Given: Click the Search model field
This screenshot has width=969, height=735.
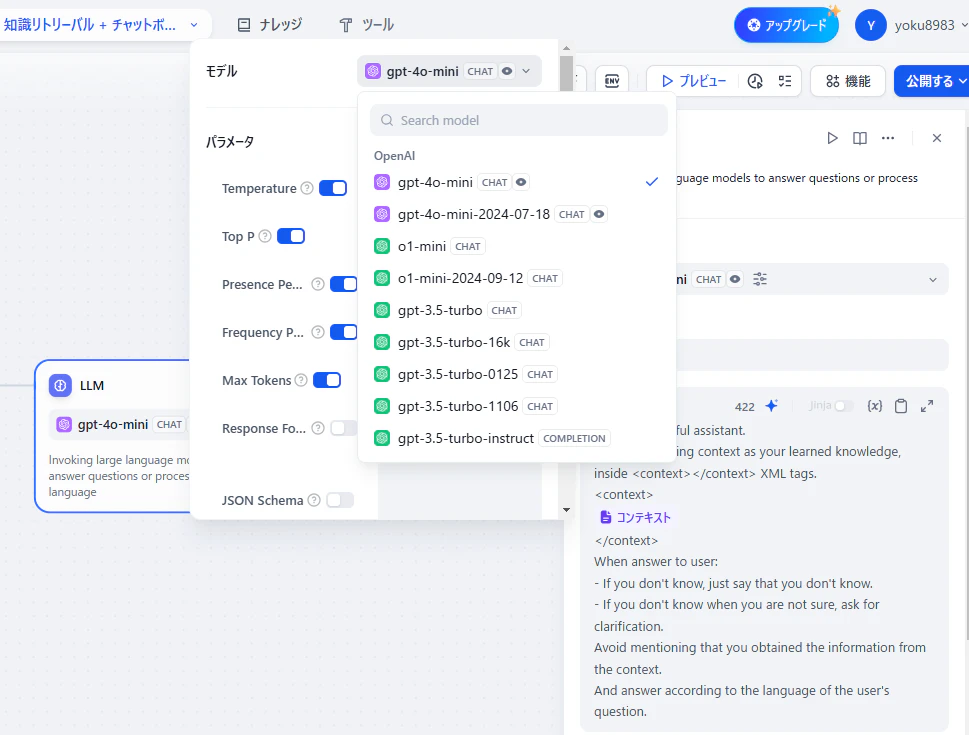Looking at the screenshot, I should click(518, 120).
